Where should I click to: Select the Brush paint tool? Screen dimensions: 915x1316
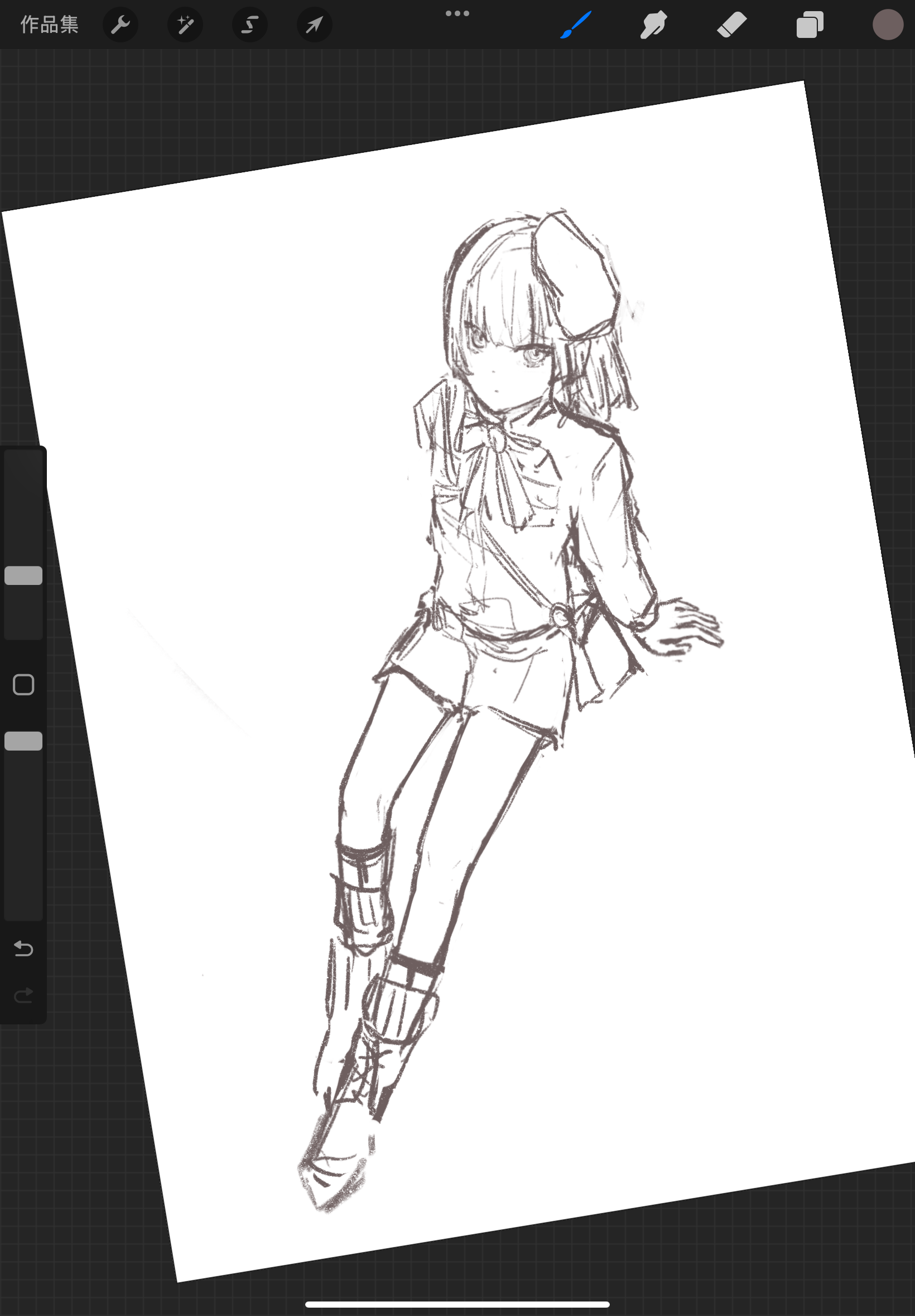576,25
